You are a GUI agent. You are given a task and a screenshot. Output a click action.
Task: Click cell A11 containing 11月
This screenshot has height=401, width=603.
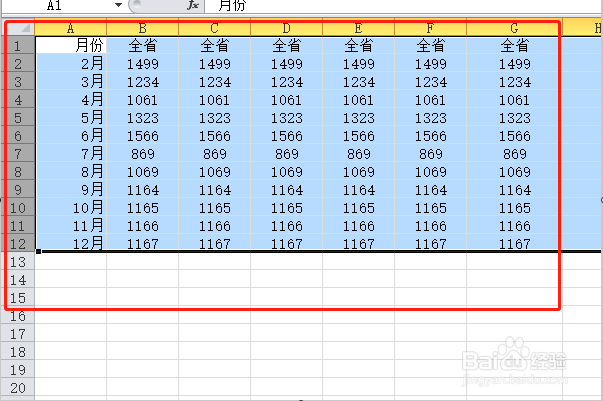coord(71,225)
